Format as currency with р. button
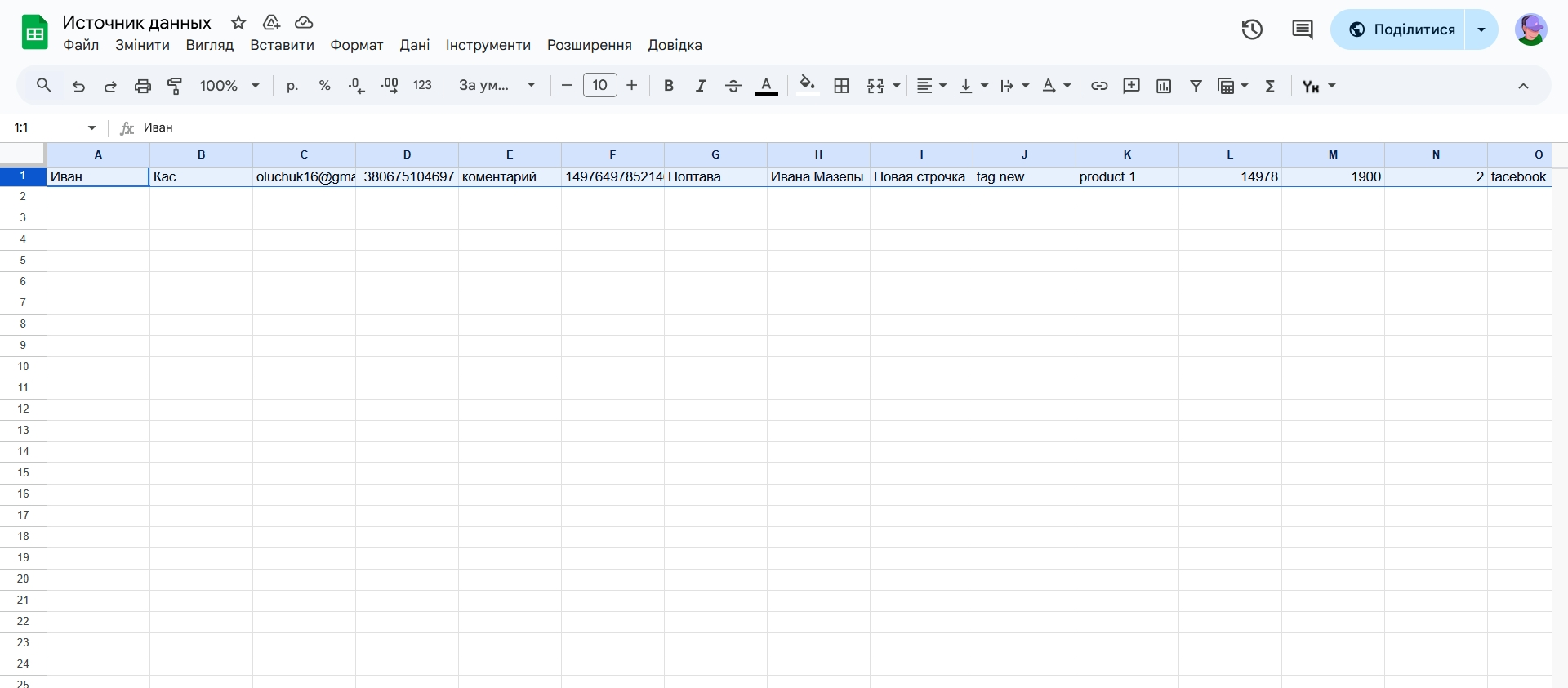The width and height of the screenshot is (1568, 688). [x=292, y=86]
